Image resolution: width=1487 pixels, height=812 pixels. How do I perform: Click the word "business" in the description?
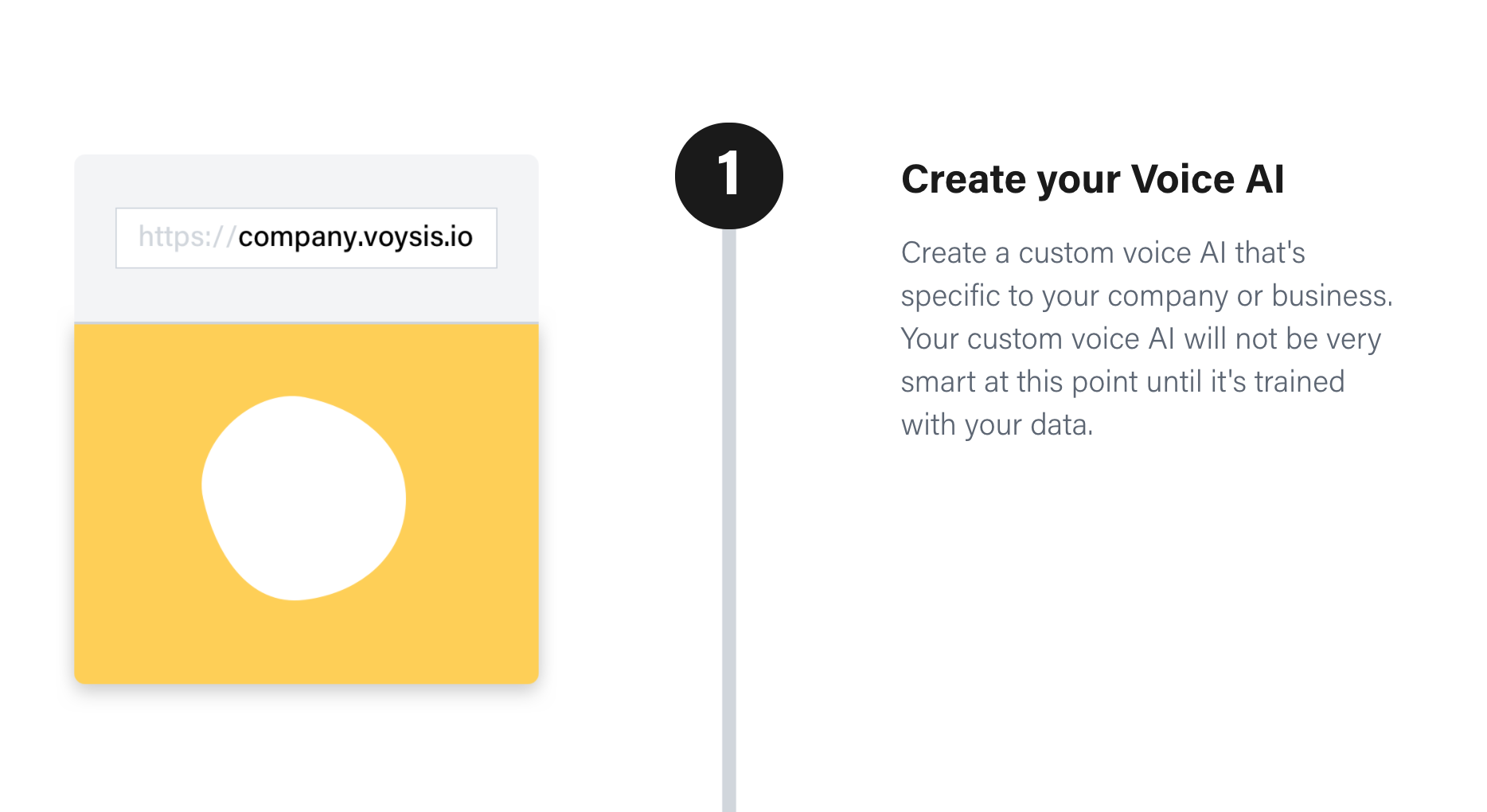tap(1329, 296)
